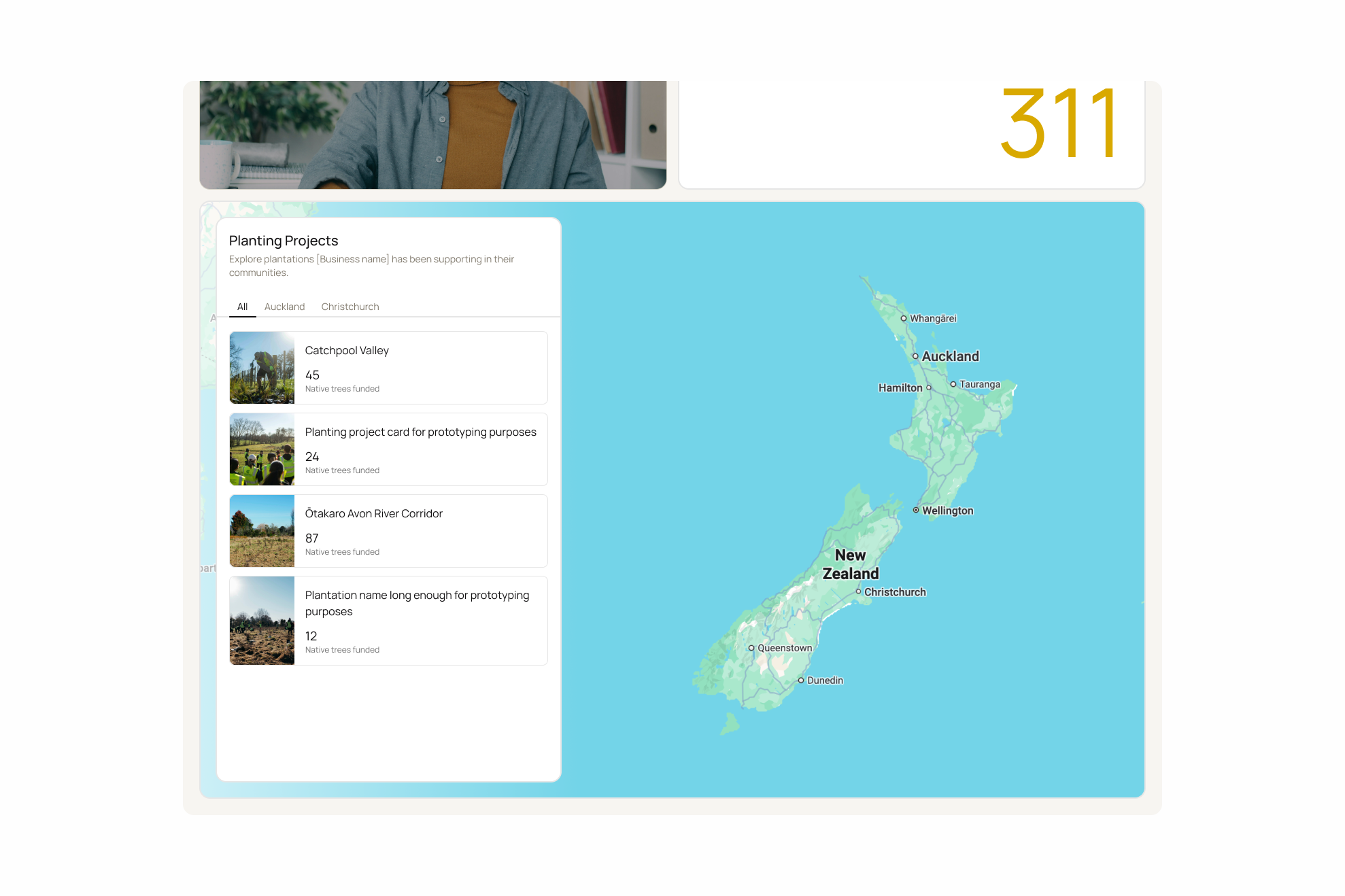Click the '45' native trees count

312,375
